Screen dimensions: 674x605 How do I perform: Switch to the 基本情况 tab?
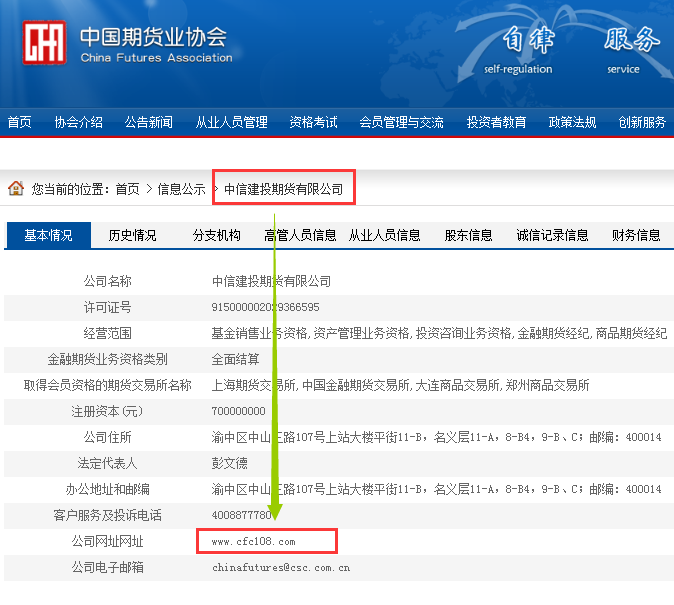tap(48, 235)
